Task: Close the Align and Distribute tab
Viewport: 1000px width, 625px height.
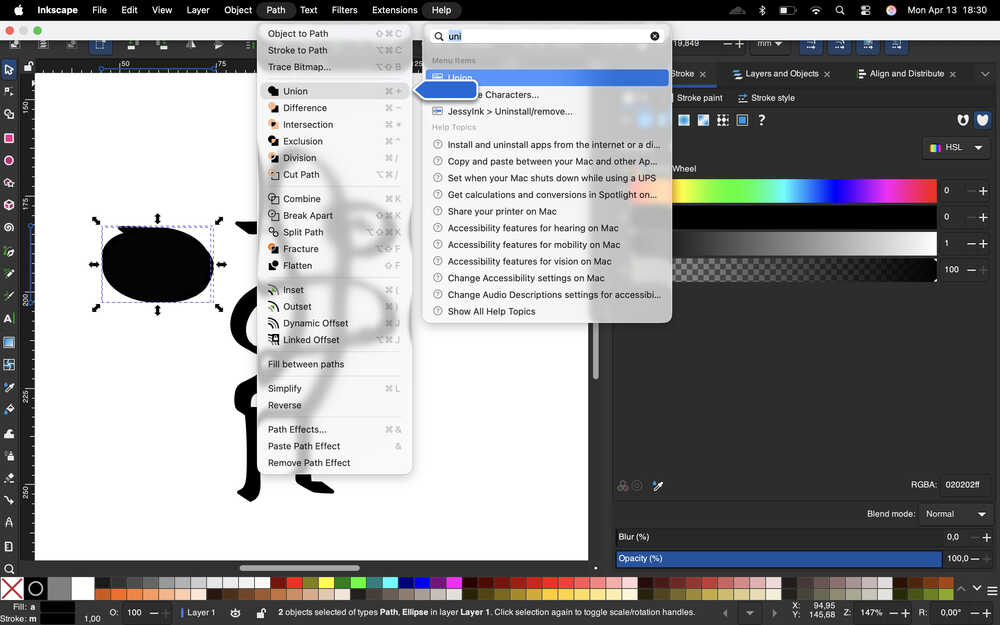Action: 953,75
